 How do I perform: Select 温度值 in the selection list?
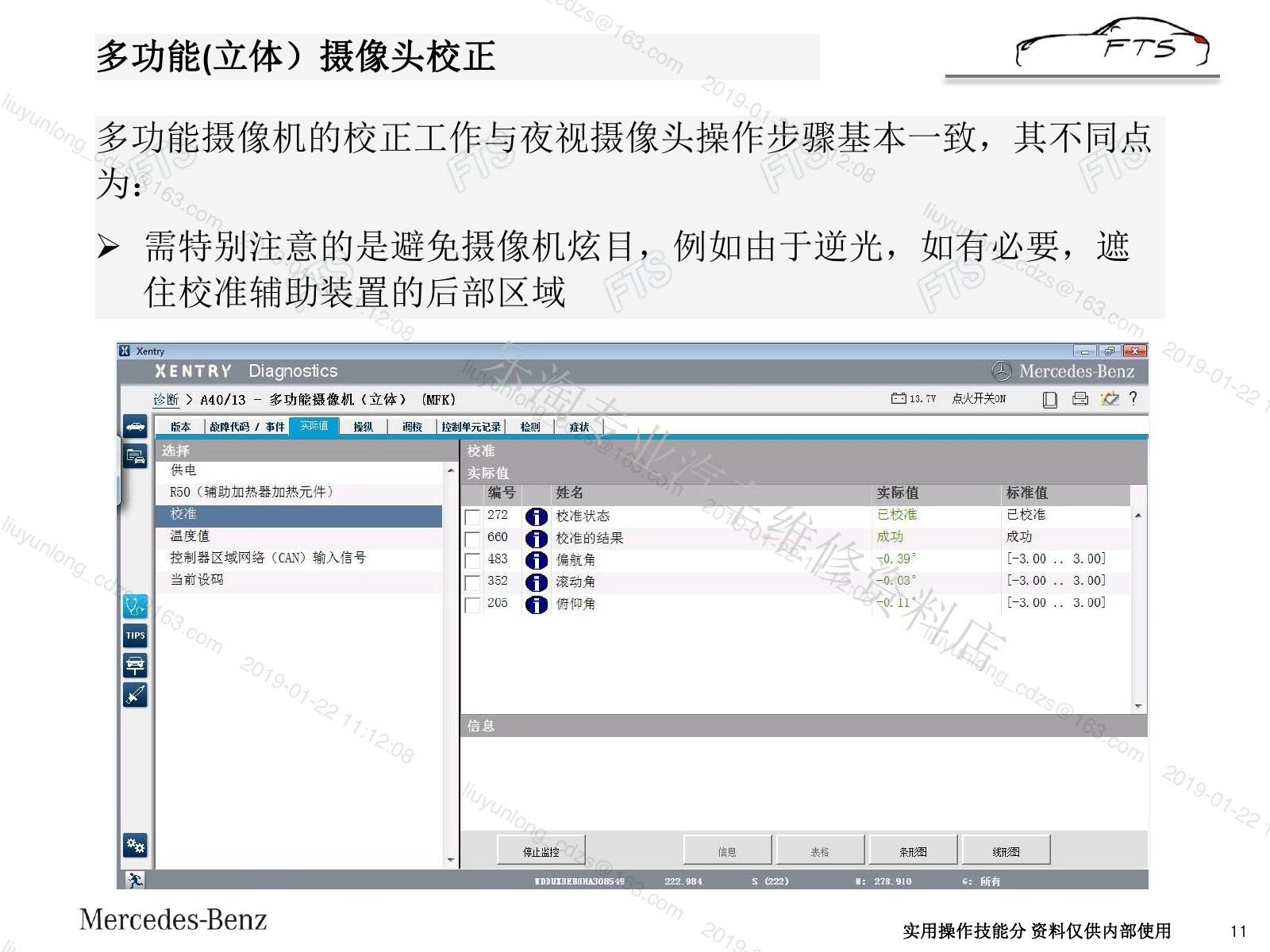(x=298, y=536)
